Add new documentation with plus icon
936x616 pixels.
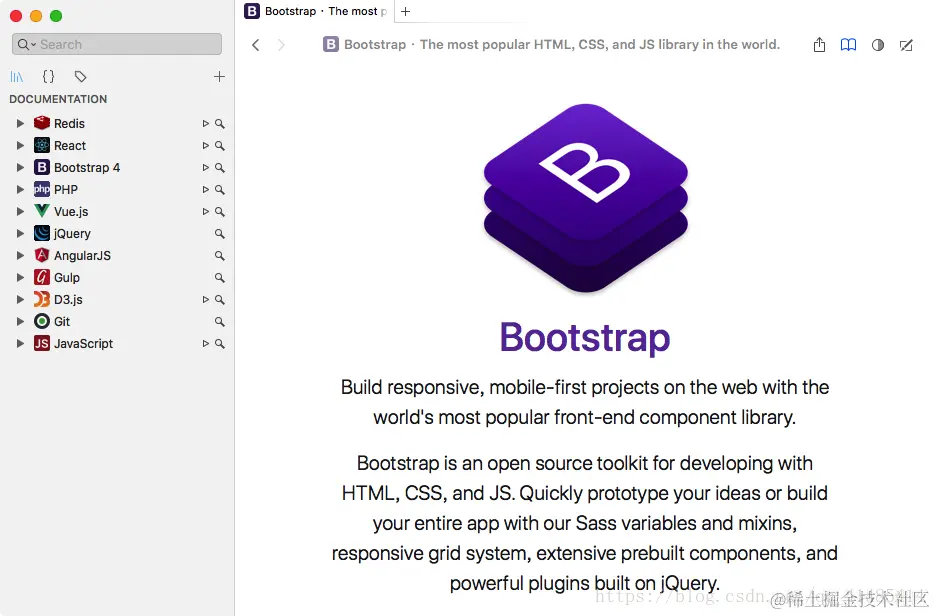click(219, 76)
